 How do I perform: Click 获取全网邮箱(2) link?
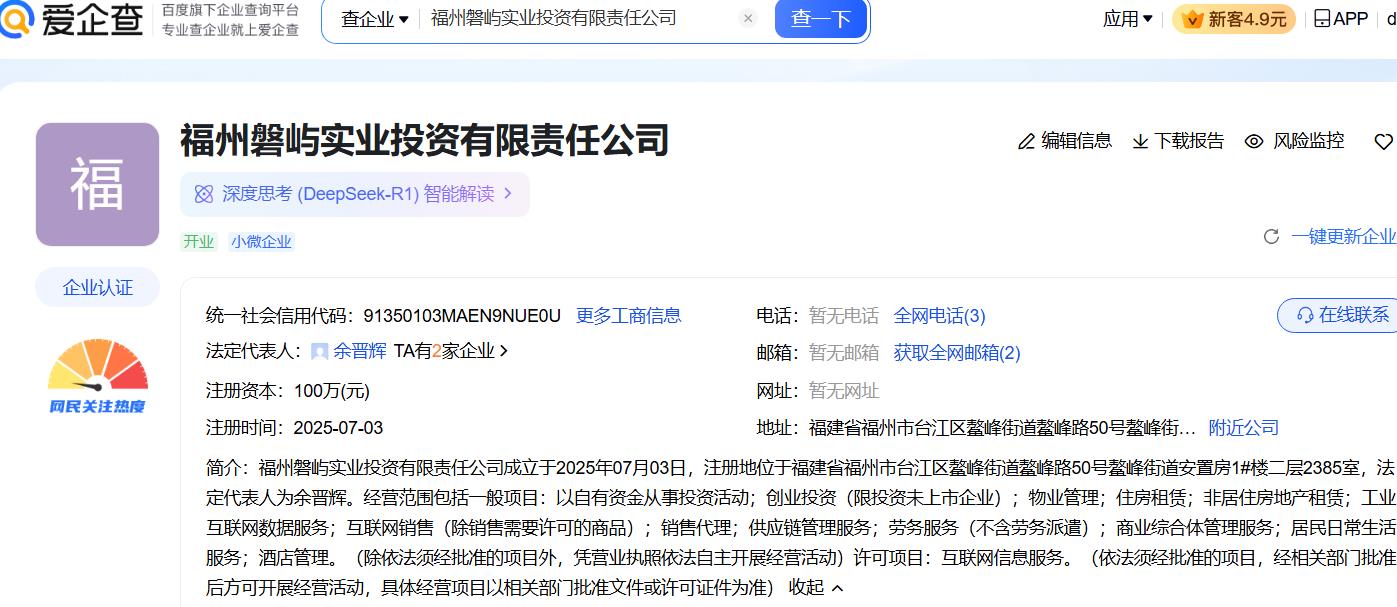coord(956,353)
